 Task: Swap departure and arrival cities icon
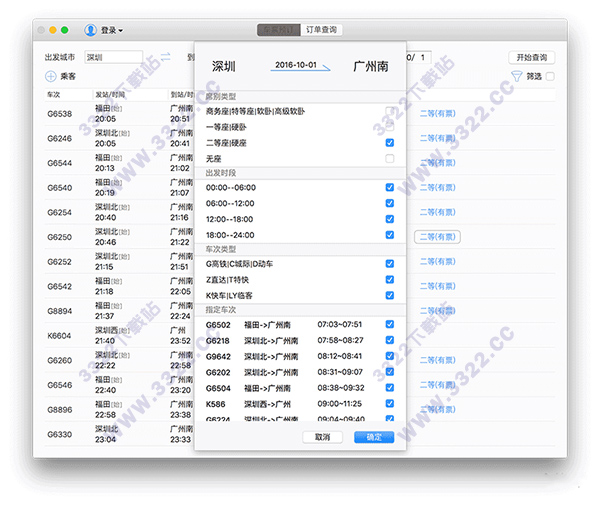[166, 57]
